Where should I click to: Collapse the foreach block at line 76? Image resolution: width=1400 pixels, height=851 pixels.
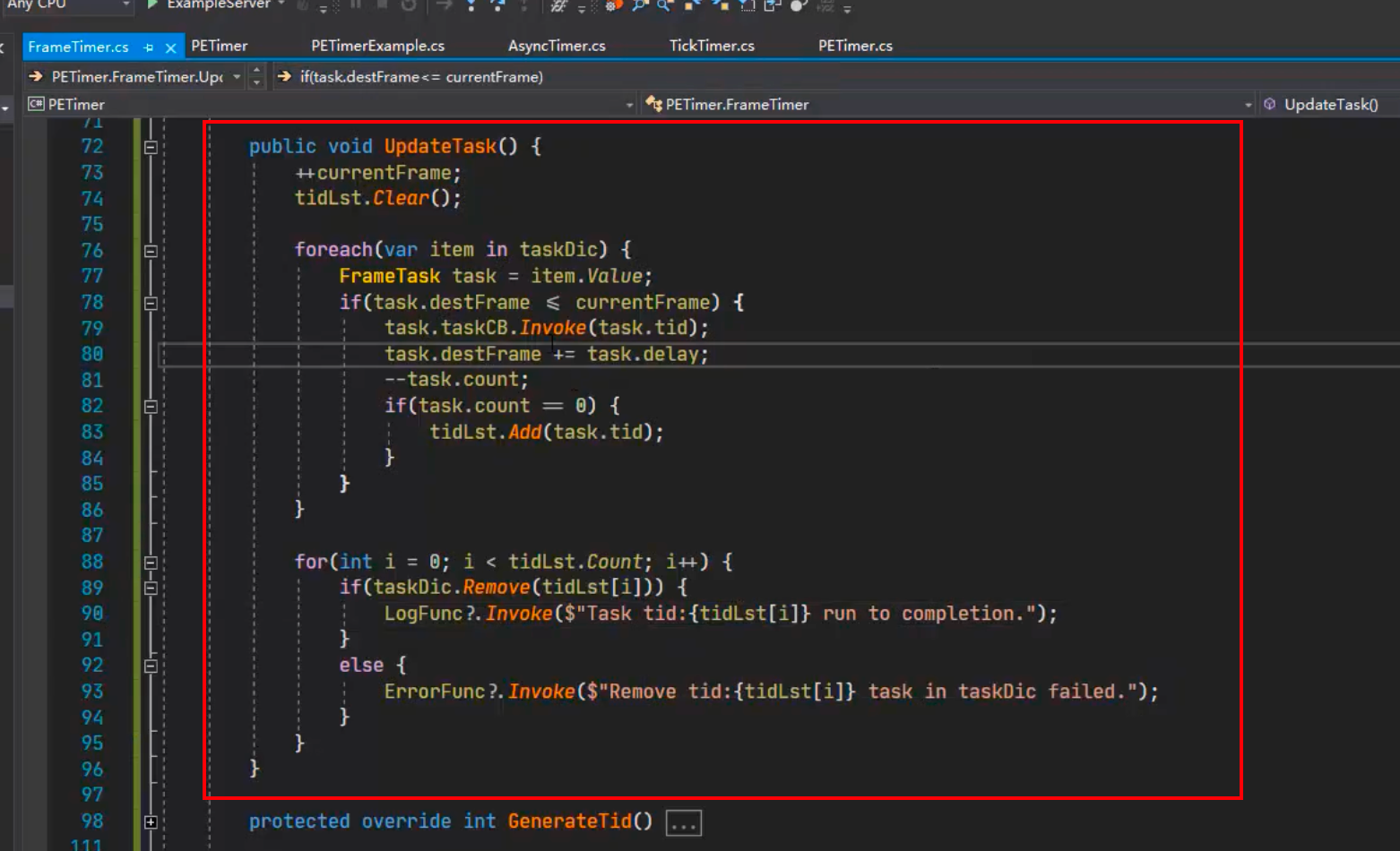[151, 251]
